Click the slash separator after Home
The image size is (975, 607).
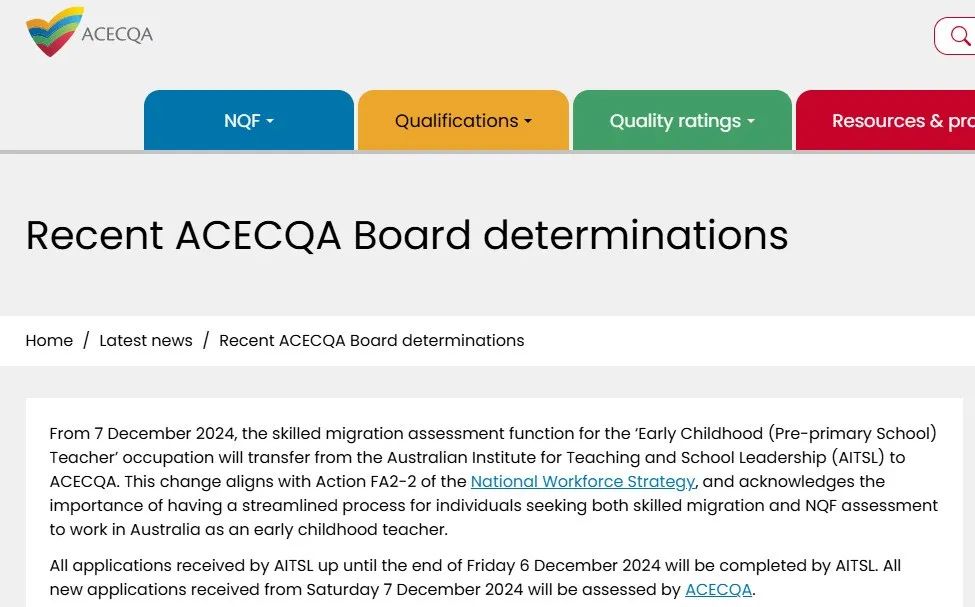(86, 341)
